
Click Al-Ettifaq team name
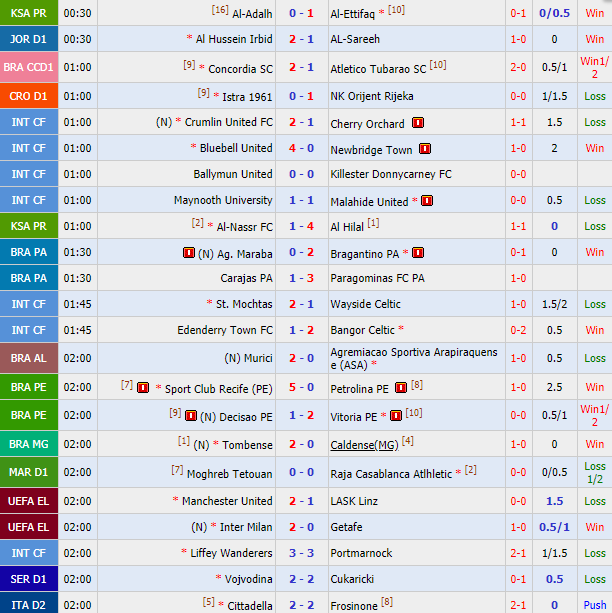click(x=352, y=14)
